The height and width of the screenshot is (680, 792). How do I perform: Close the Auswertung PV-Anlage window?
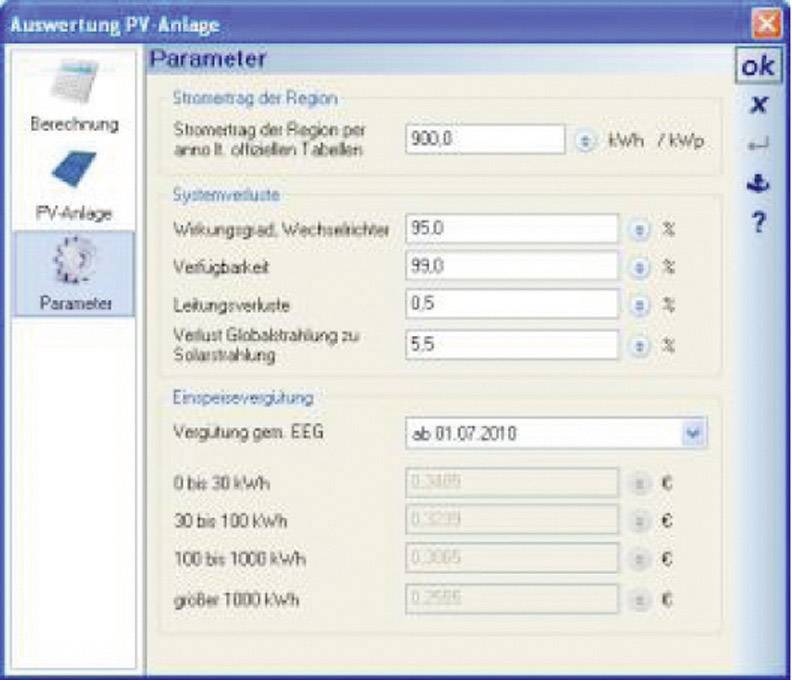pos(767,23)
